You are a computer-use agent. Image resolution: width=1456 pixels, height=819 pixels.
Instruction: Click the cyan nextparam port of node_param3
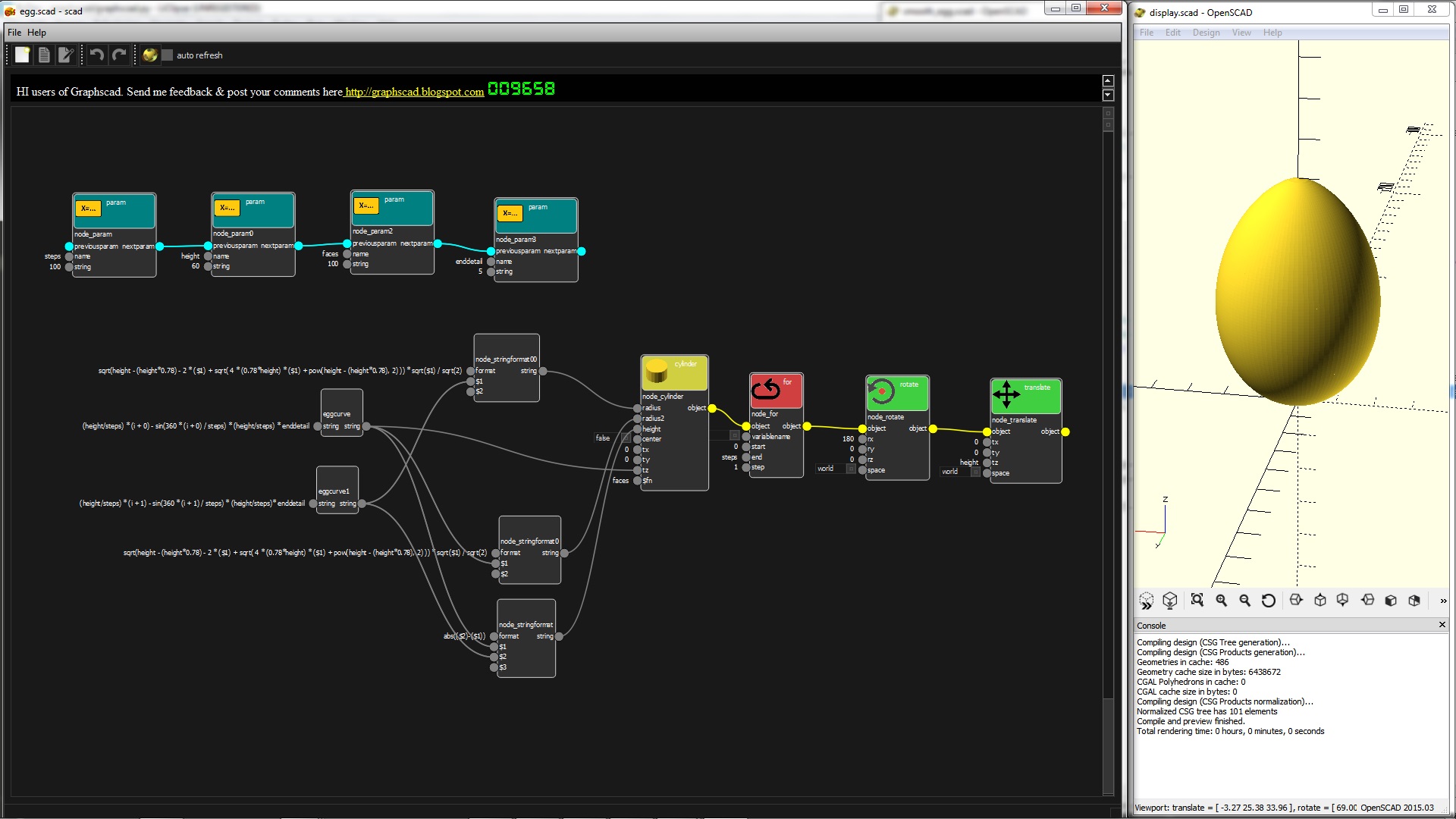582,251
